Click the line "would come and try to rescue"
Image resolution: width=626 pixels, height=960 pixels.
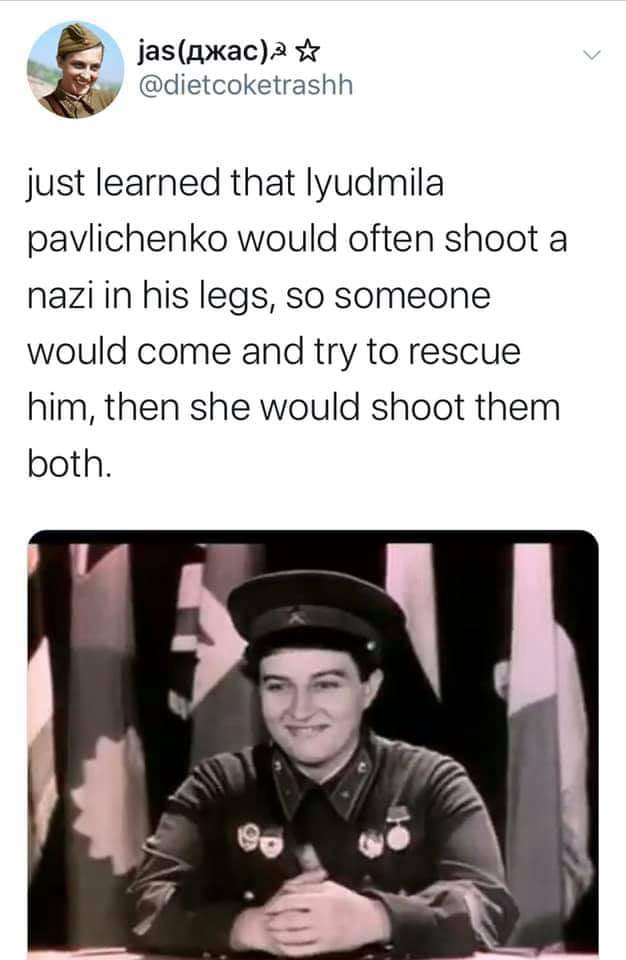pos(274,352)
